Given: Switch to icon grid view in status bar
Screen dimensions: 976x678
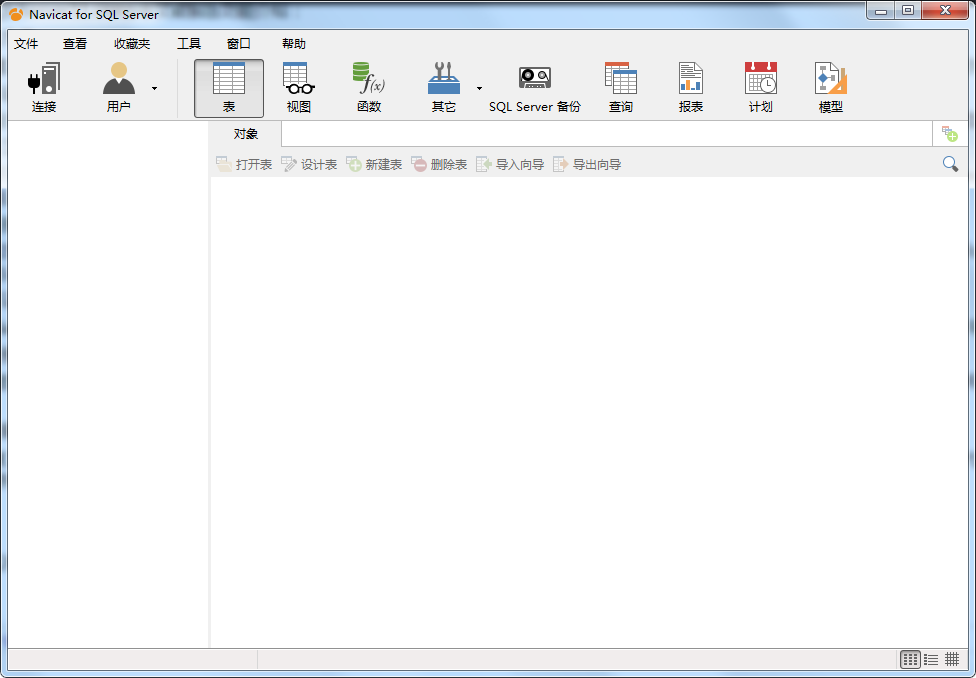Looking at the screenshot, I should pyautogui.click(x=910, y=659).
